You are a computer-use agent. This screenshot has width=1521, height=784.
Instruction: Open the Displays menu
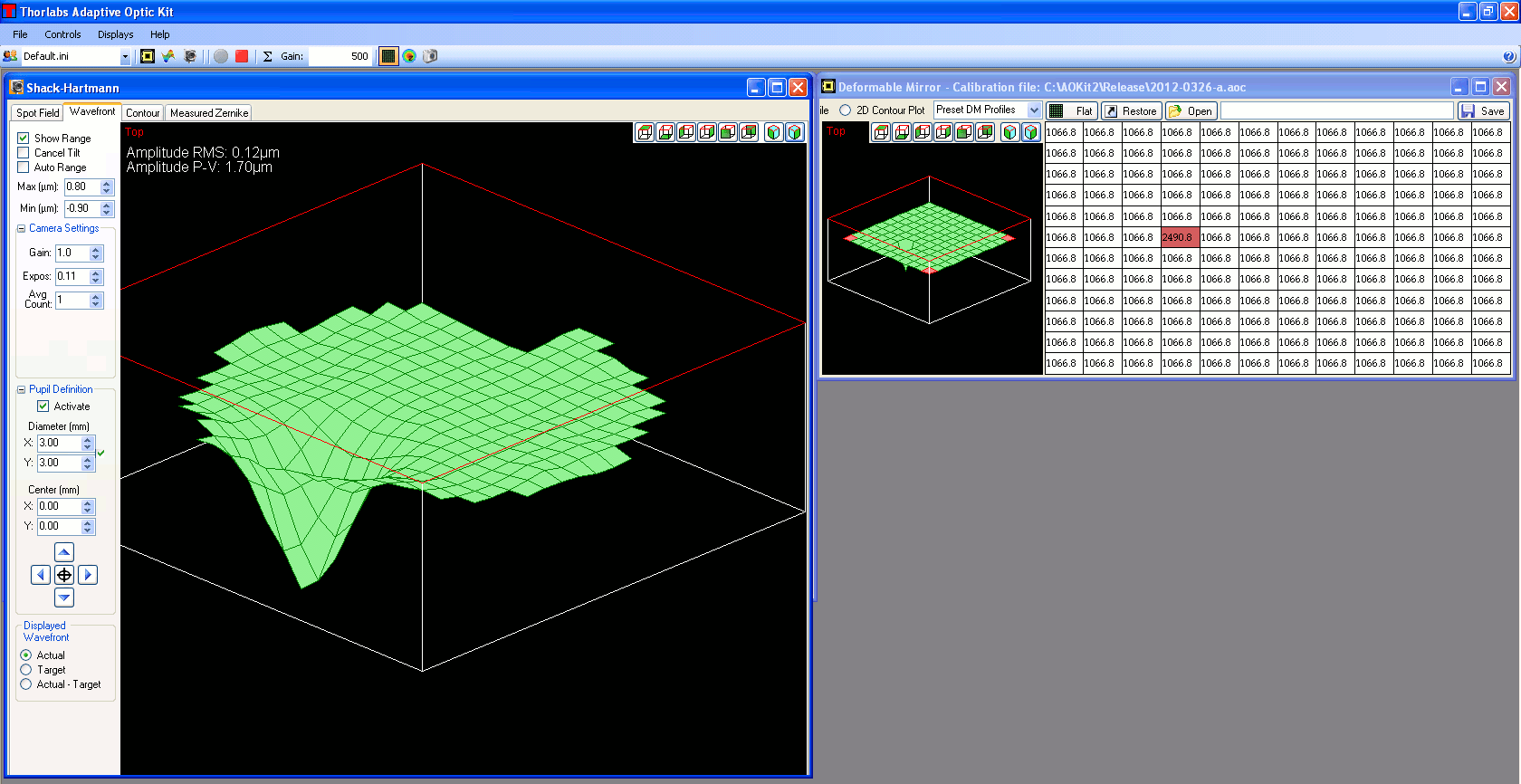115,34
